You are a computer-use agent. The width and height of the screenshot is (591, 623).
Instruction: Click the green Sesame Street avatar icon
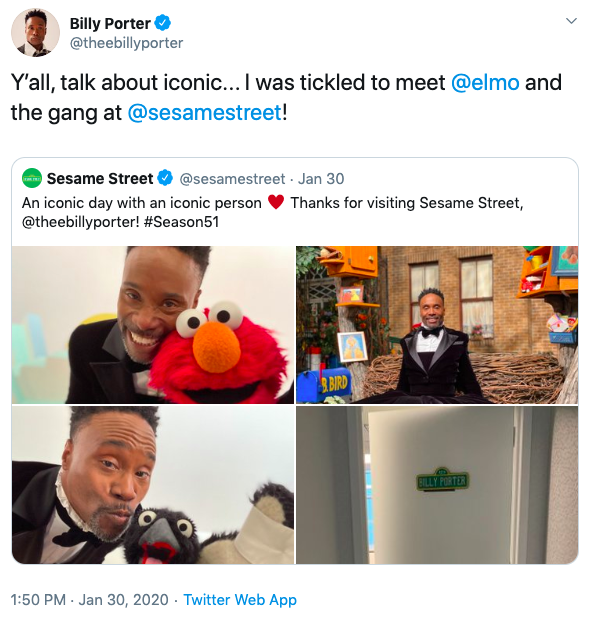(x=32, y=178)
